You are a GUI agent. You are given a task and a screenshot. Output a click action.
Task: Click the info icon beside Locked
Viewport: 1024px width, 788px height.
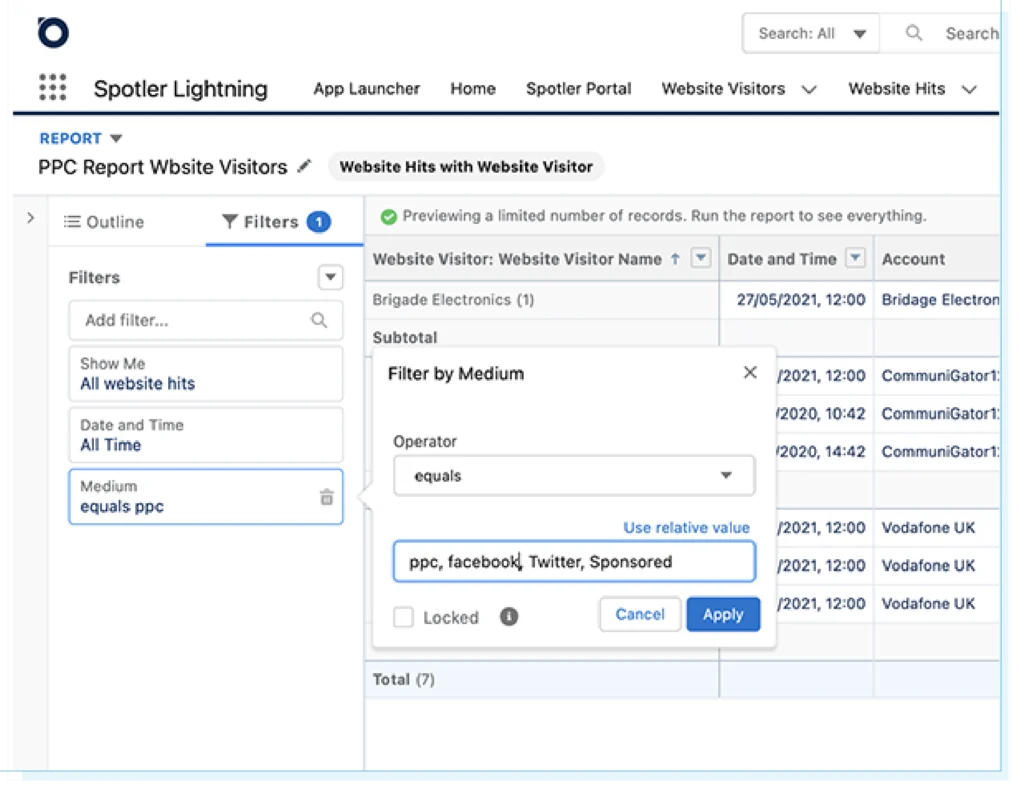pos(508,617)
